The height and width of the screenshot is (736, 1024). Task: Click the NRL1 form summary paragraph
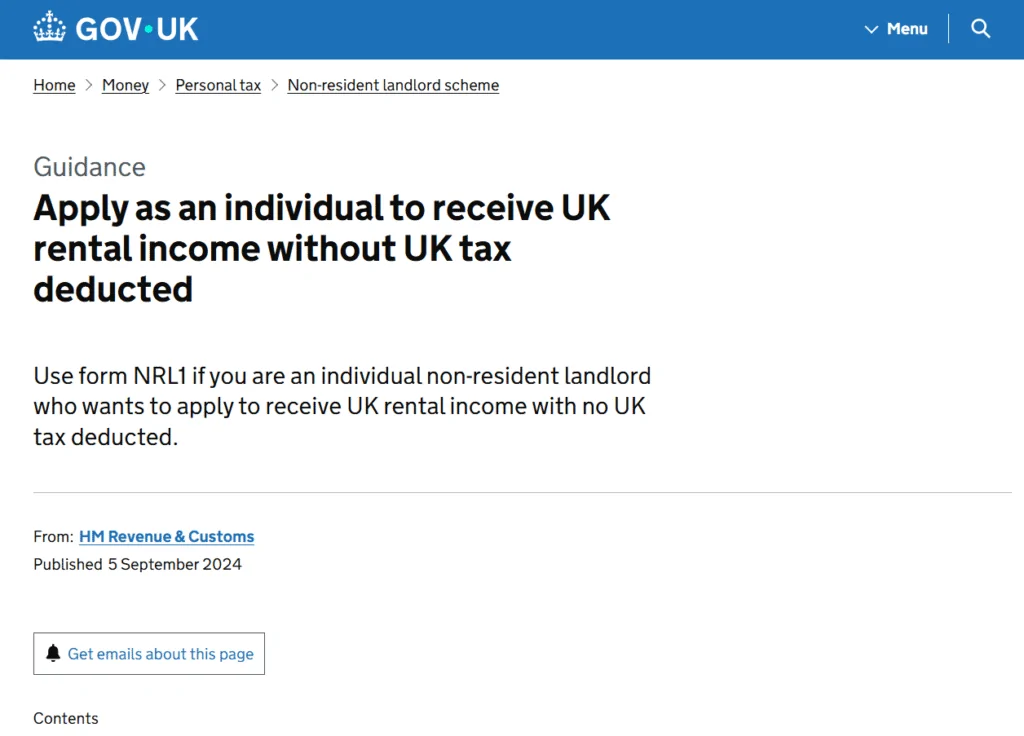[342, 406]
